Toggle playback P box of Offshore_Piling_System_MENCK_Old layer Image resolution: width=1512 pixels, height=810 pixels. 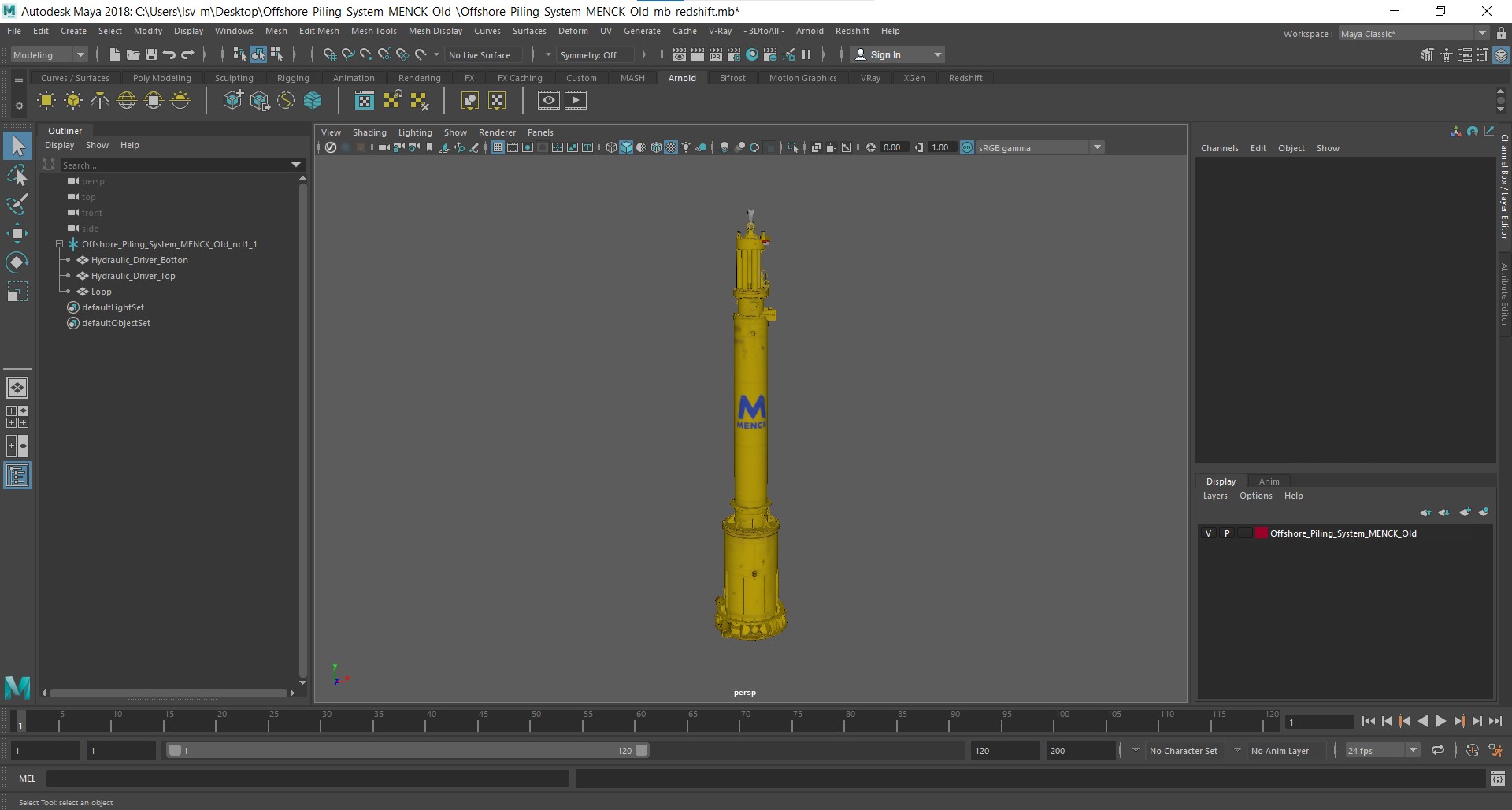[1226, 533]
